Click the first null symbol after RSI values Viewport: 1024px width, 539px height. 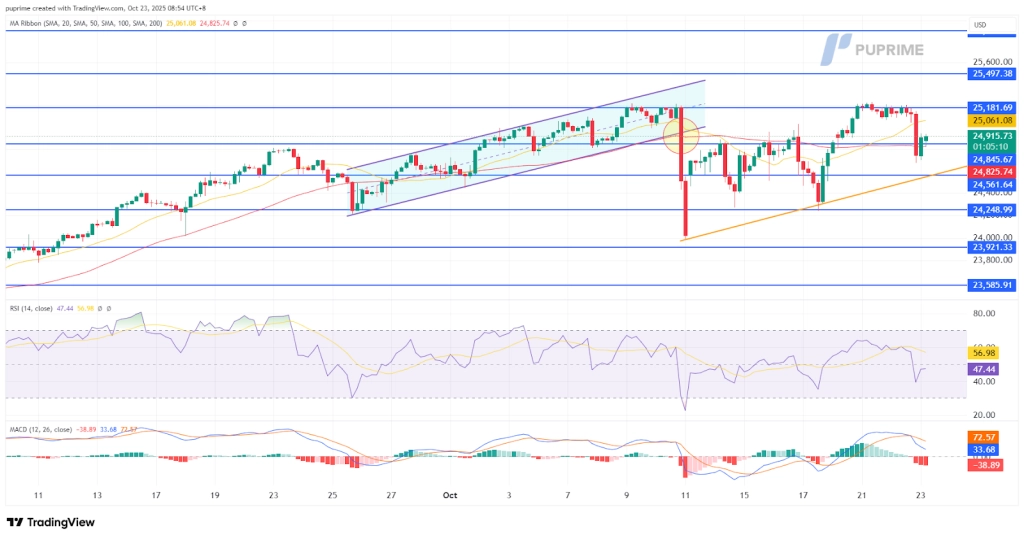(x=97, y=309)
